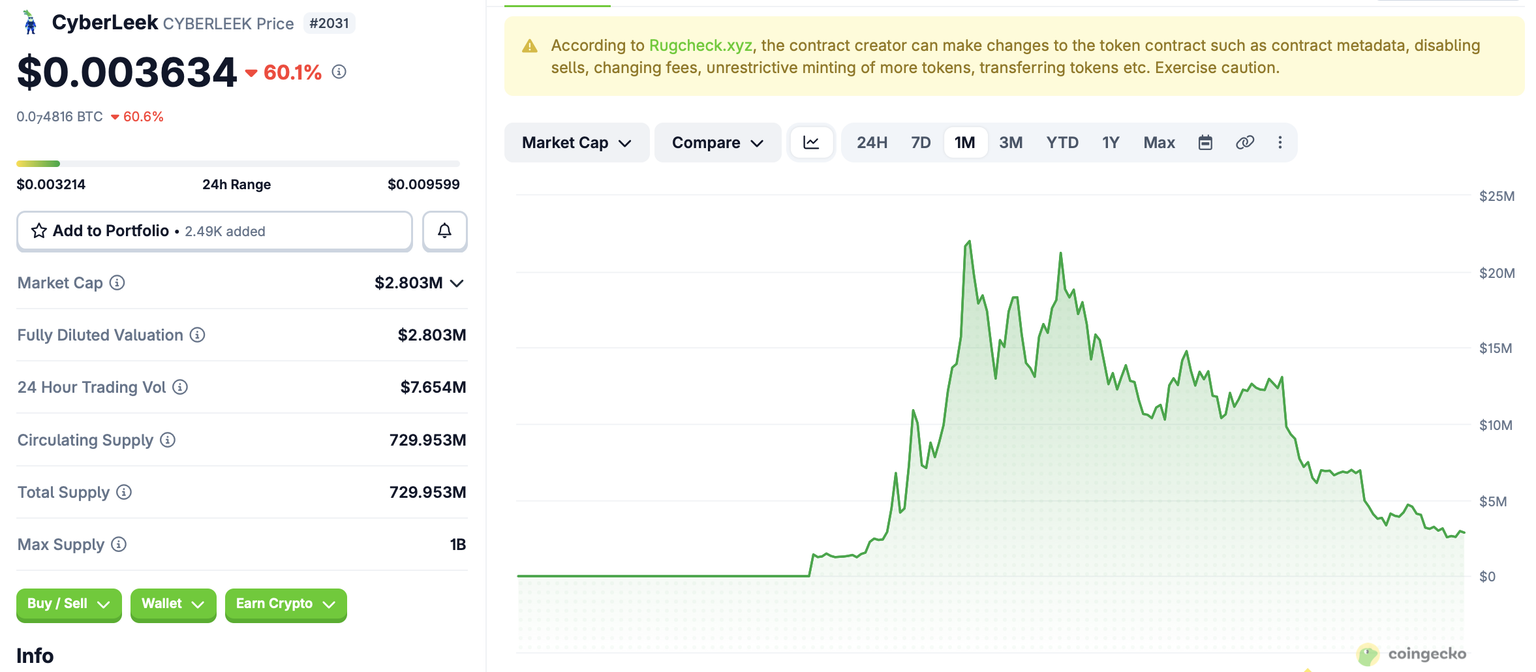Open the chart date range calendar icon
The image size is (1536, 672).
1205,143
